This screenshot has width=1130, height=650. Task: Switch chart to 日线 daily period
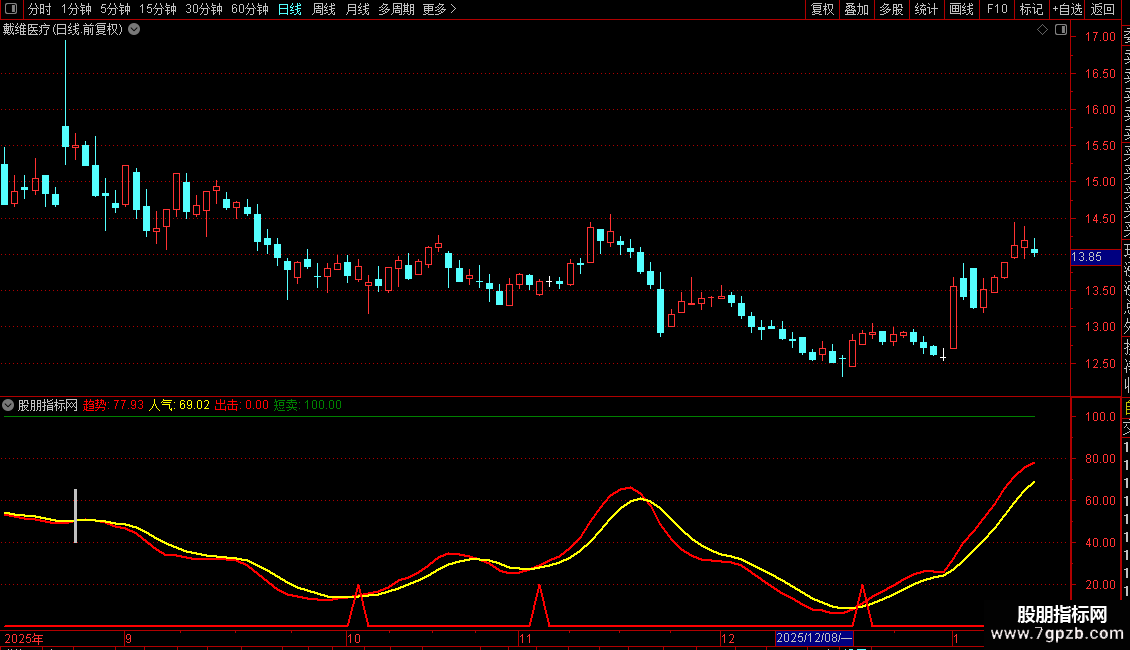click(x=289, y=9)
